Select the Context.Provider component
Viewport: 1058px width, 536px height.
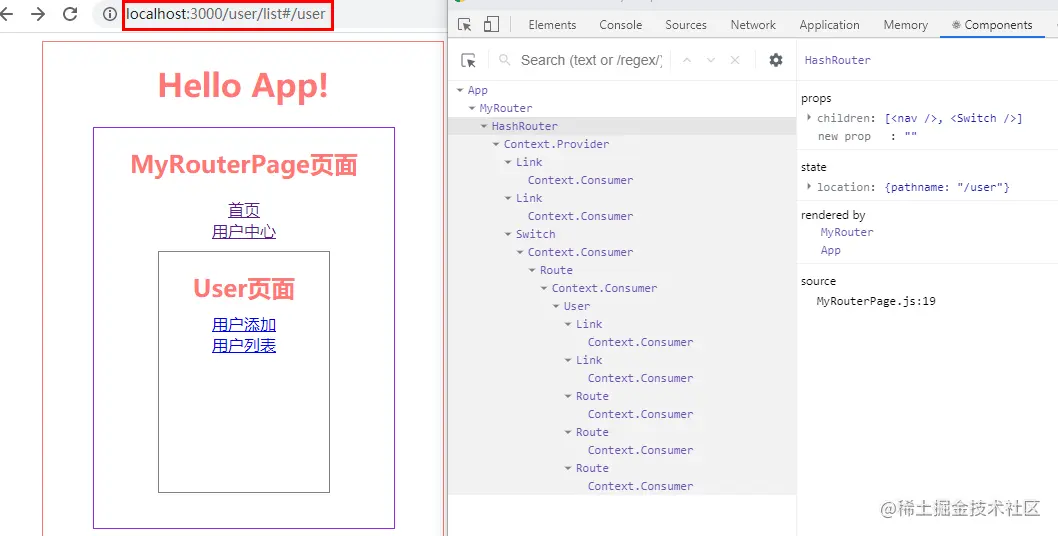pyautogui.click(x=556, y=144)
